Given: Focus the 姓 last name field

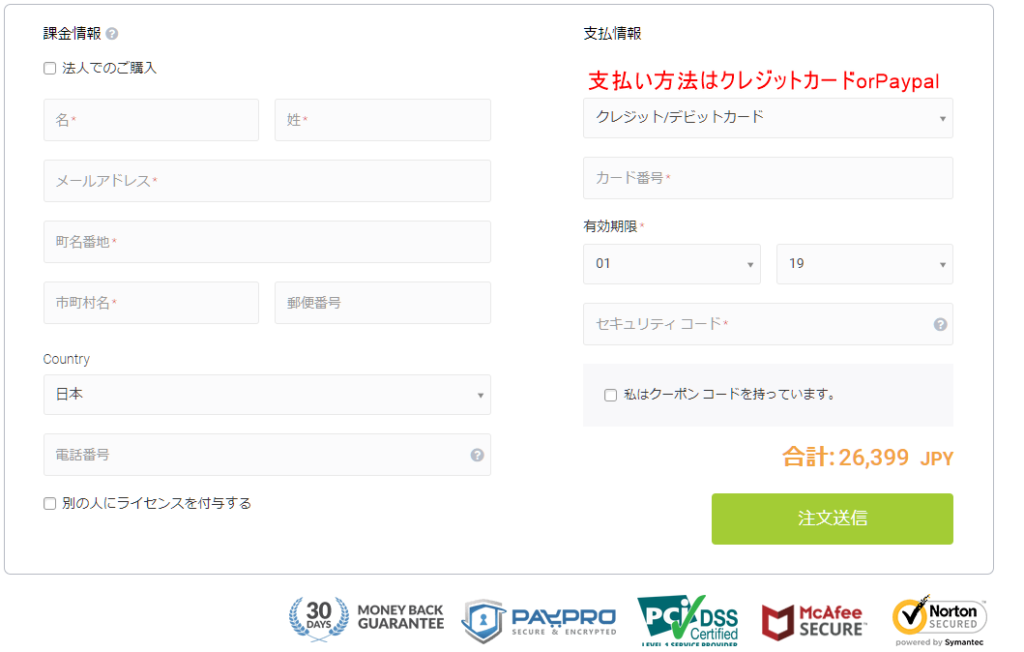Looking at the screenshot, I should click(x=383, y=120).
